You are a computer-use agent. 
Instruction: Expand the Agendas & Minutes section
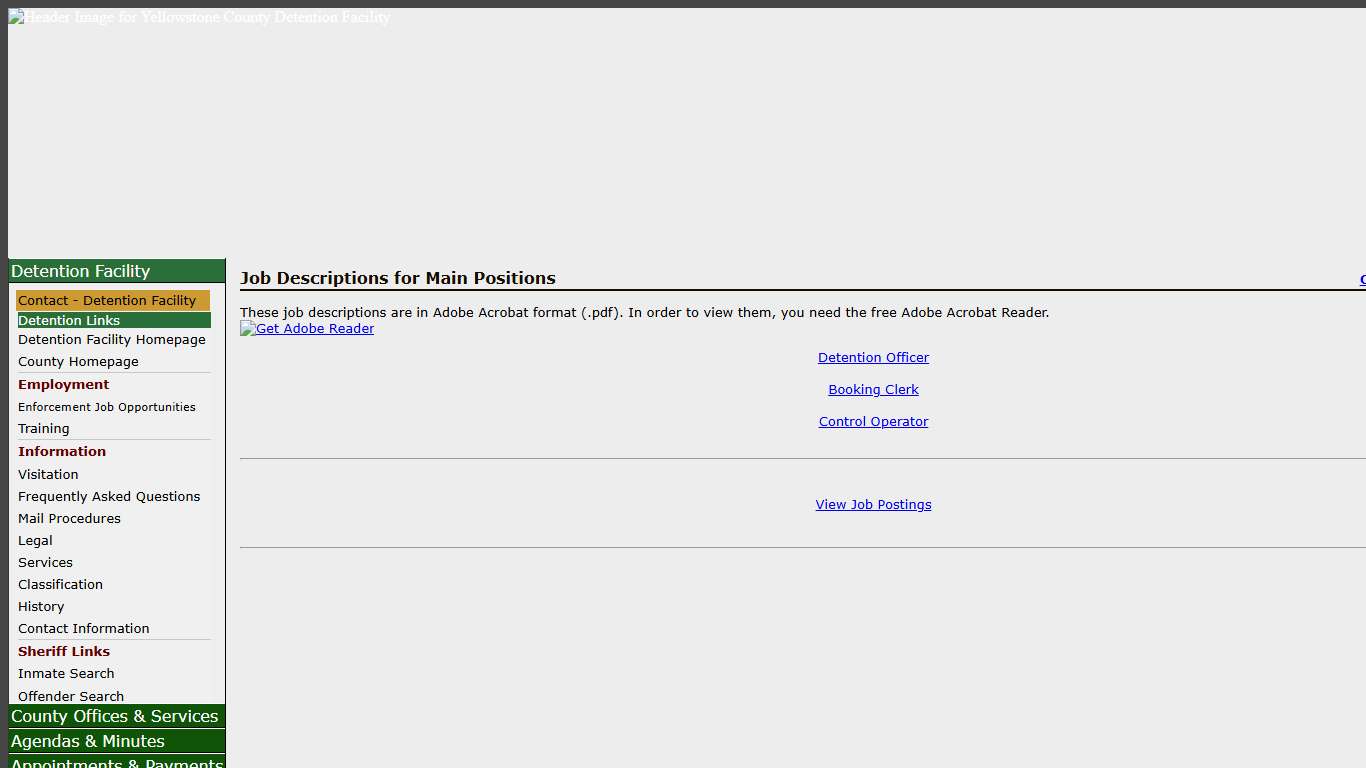87,741
